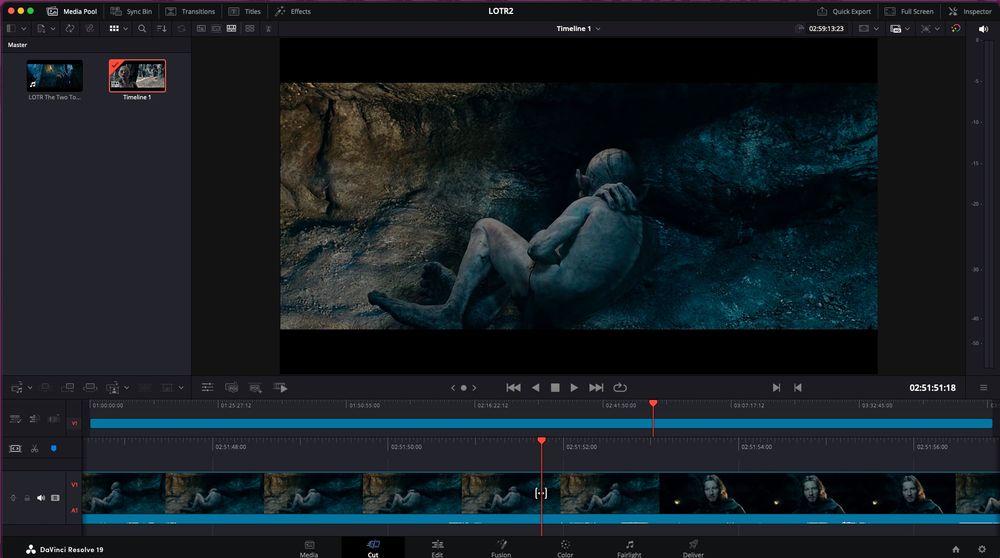Open the viewer options hamburger menu
1000x558 pixels.
click(x=983, y=388)
